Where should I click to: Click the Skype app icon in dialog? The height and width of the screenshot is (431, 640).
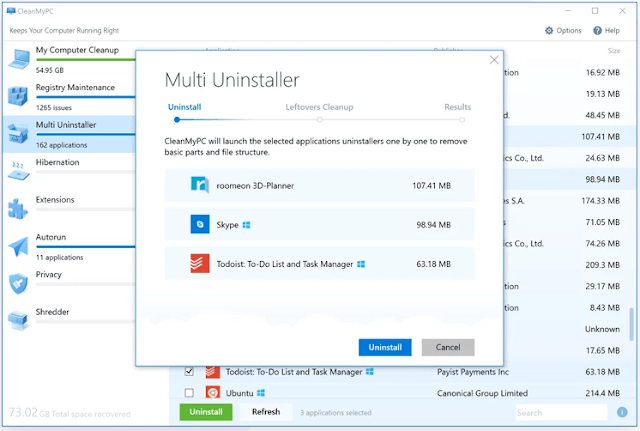click(x=200, y=224)
